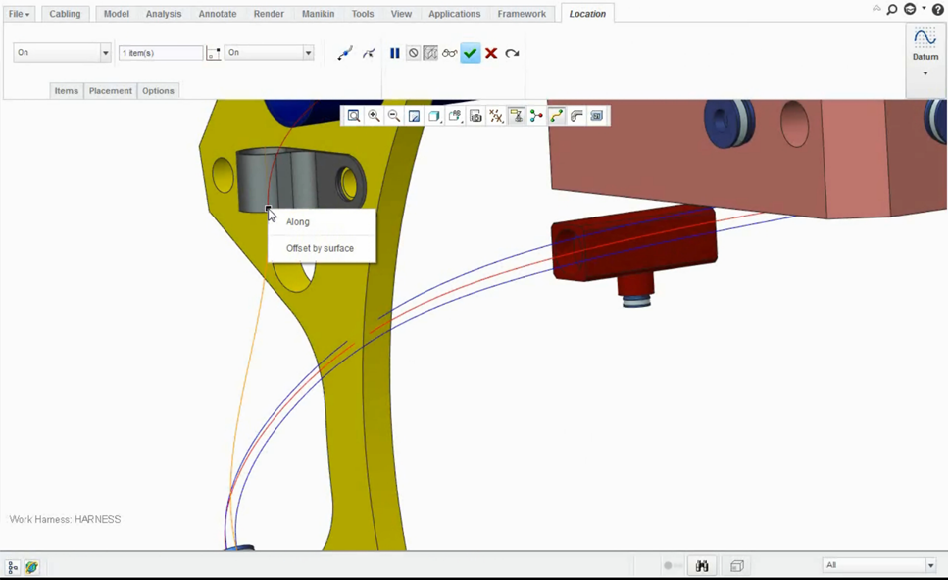Select the active Location tab

(587, 14)
